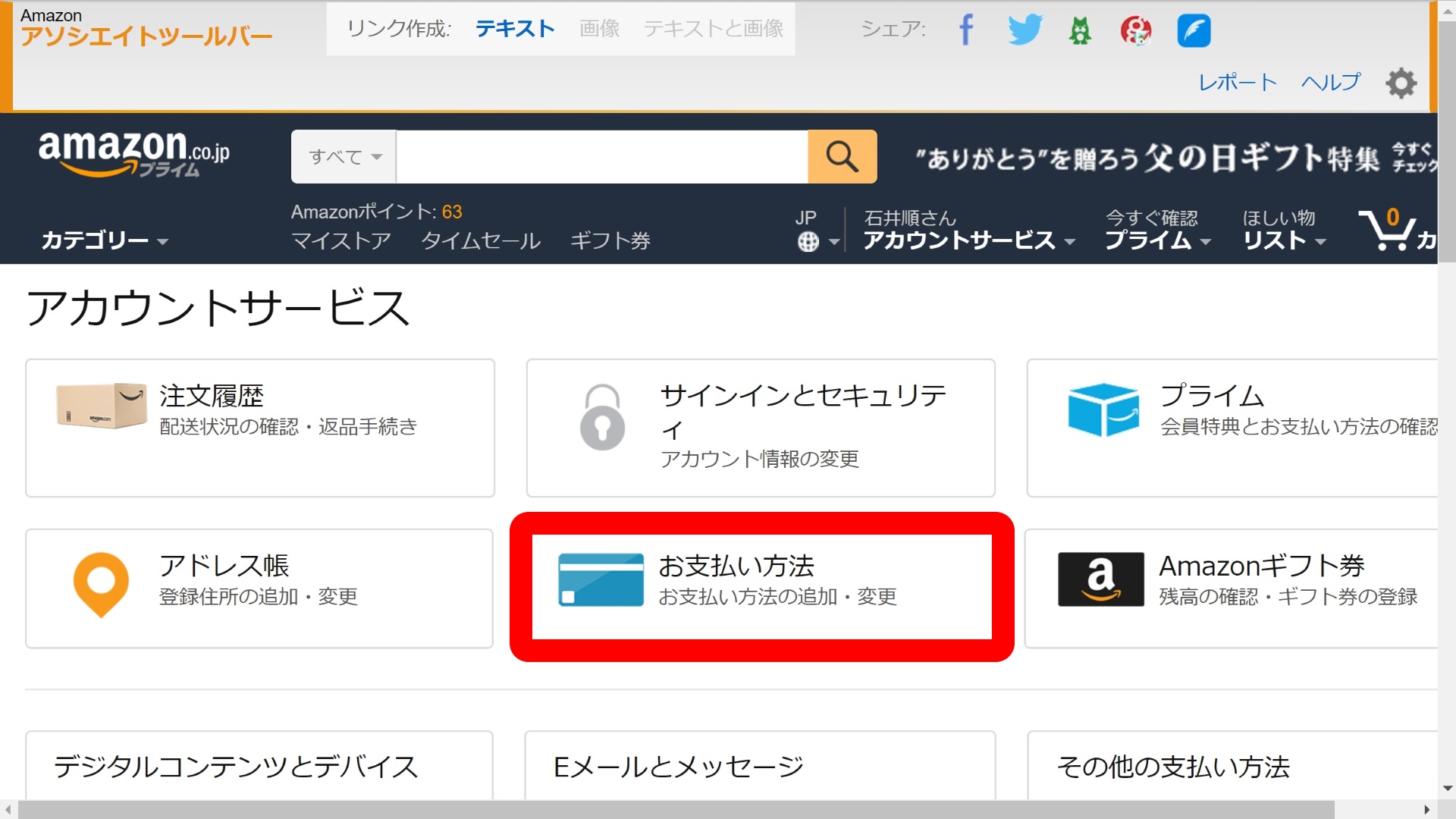Screen dimensions: 1456x819
Task: Click into the Amazon search field
Action: click(x=601, y=157)
